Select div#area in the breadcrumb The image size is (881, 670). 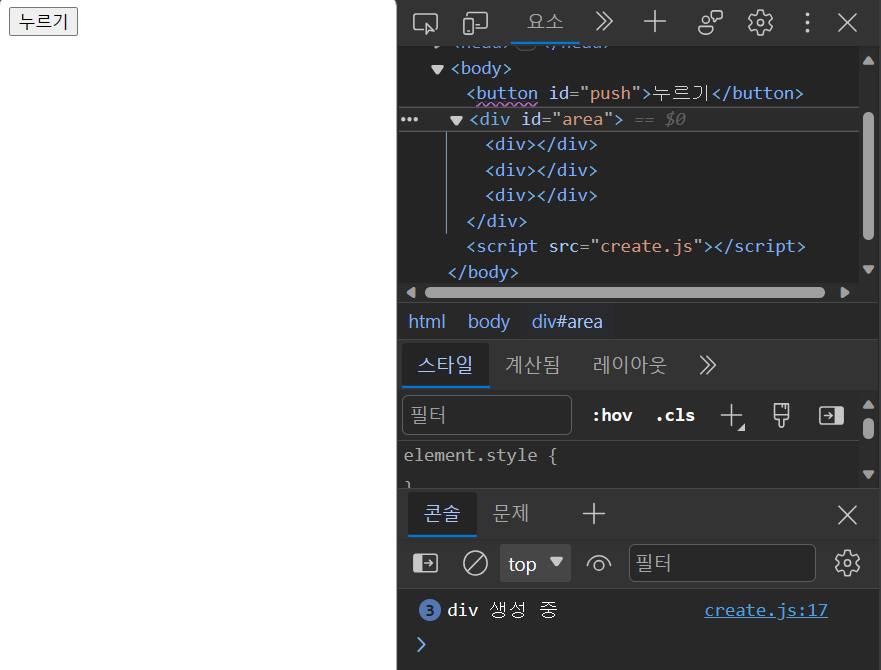coord(567,322)
